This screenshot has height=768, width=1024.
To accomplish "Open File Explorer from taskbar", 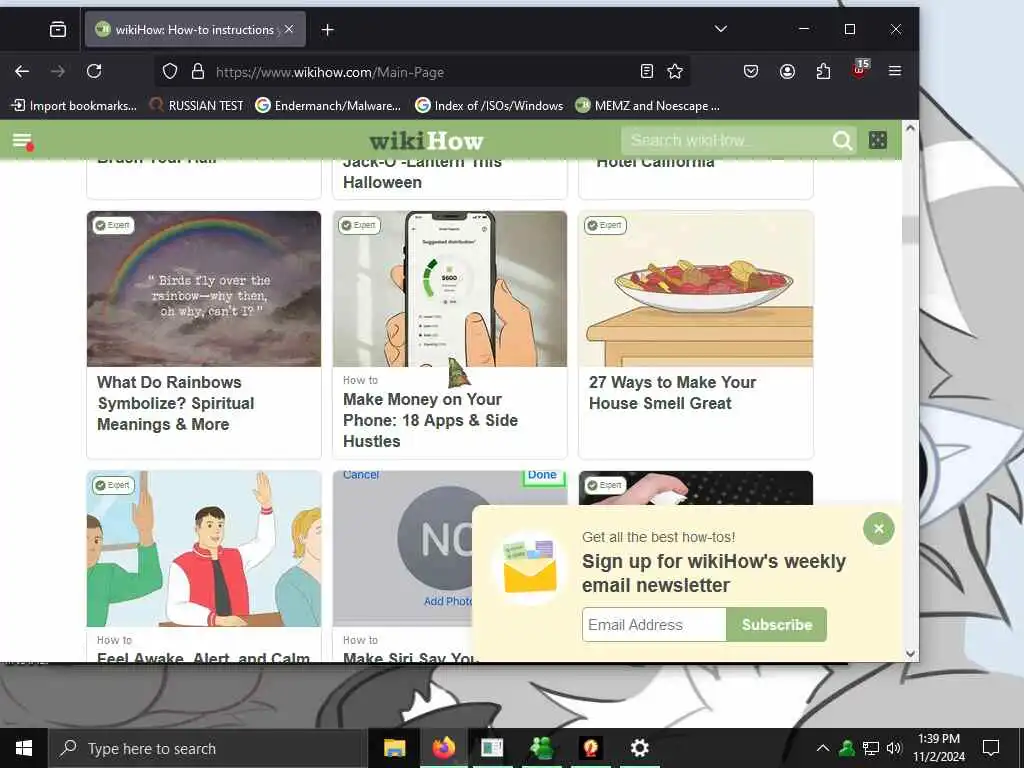I will pos(394,748).
